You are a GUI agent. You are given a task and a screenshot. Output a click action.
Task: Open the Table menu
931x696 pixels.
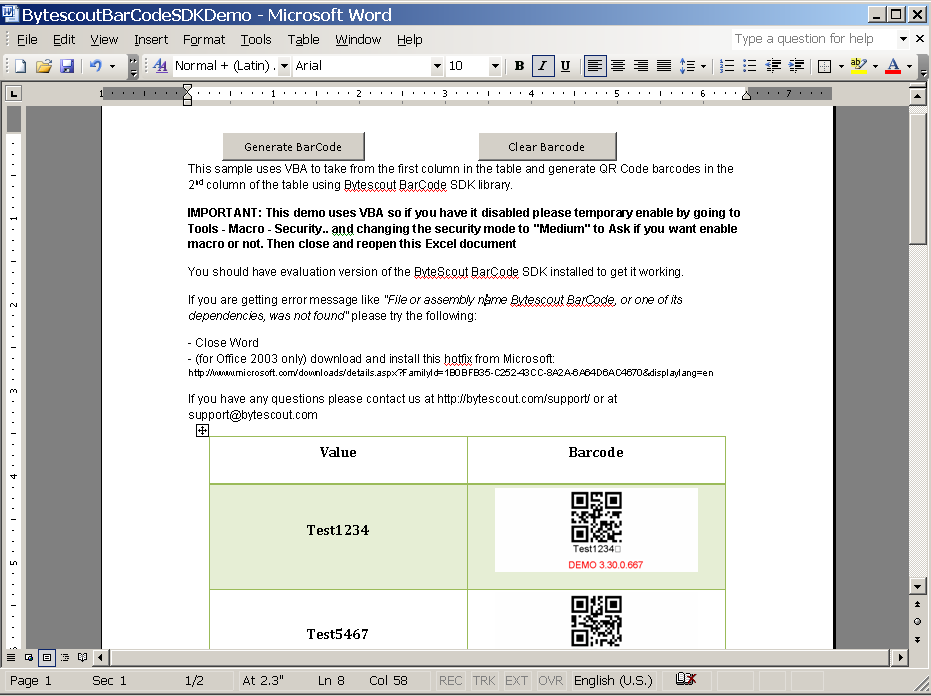pos(303,40)
